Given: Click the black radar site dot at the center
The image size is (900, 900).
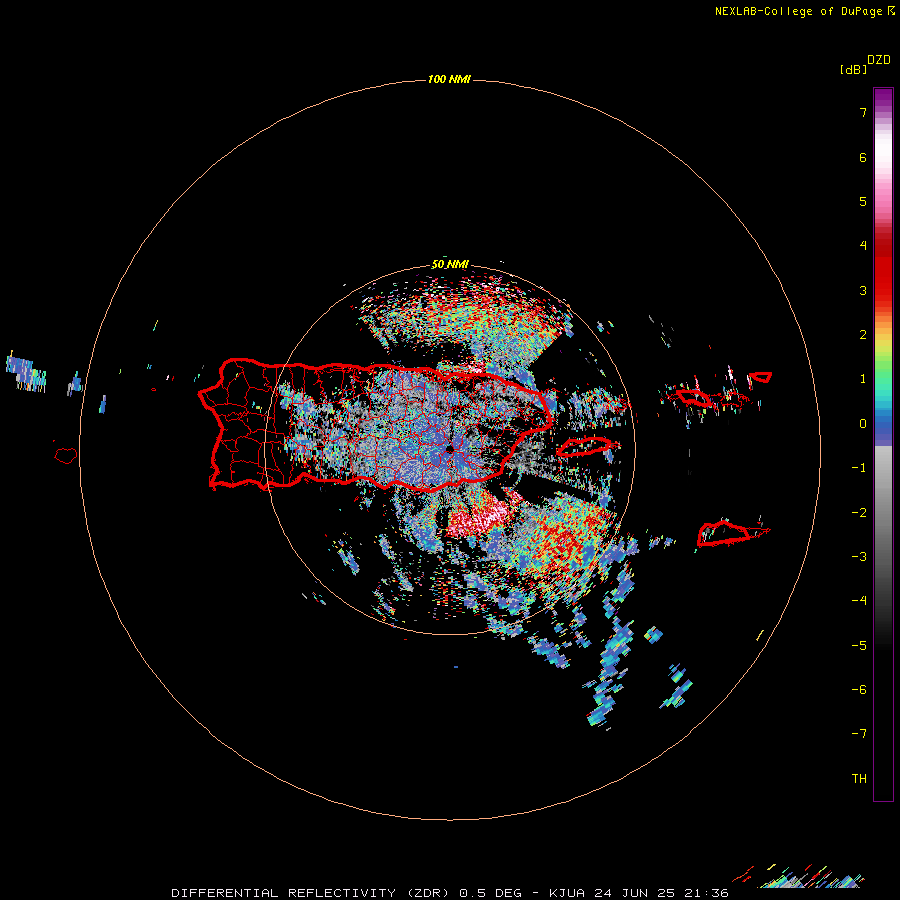Looking at the screenshot, I should coord(449,448).
